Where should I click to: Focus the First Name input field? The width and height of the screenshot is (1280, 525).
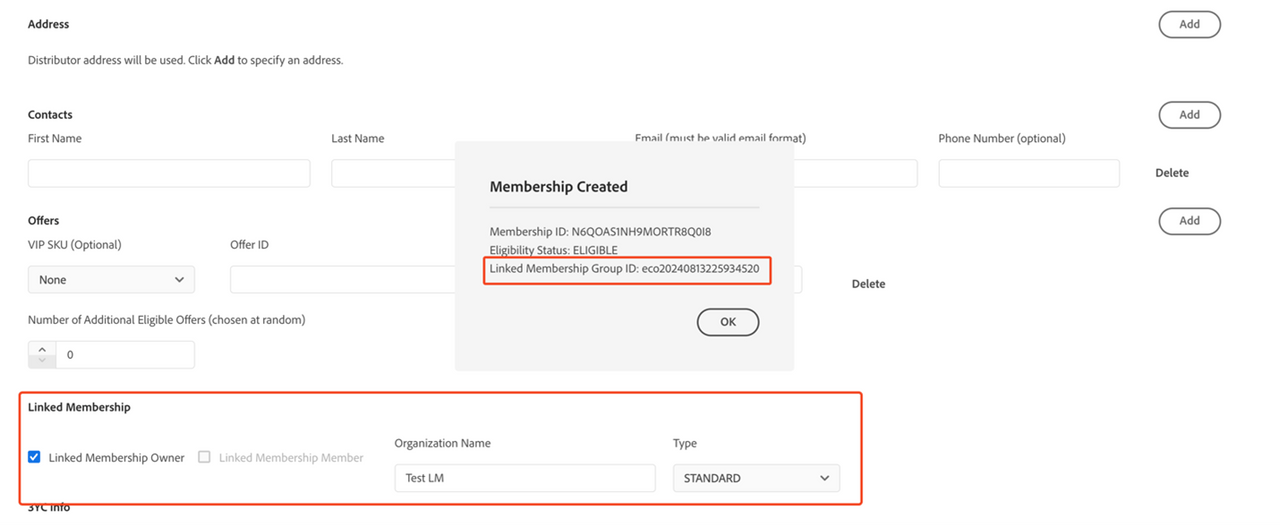169,173
